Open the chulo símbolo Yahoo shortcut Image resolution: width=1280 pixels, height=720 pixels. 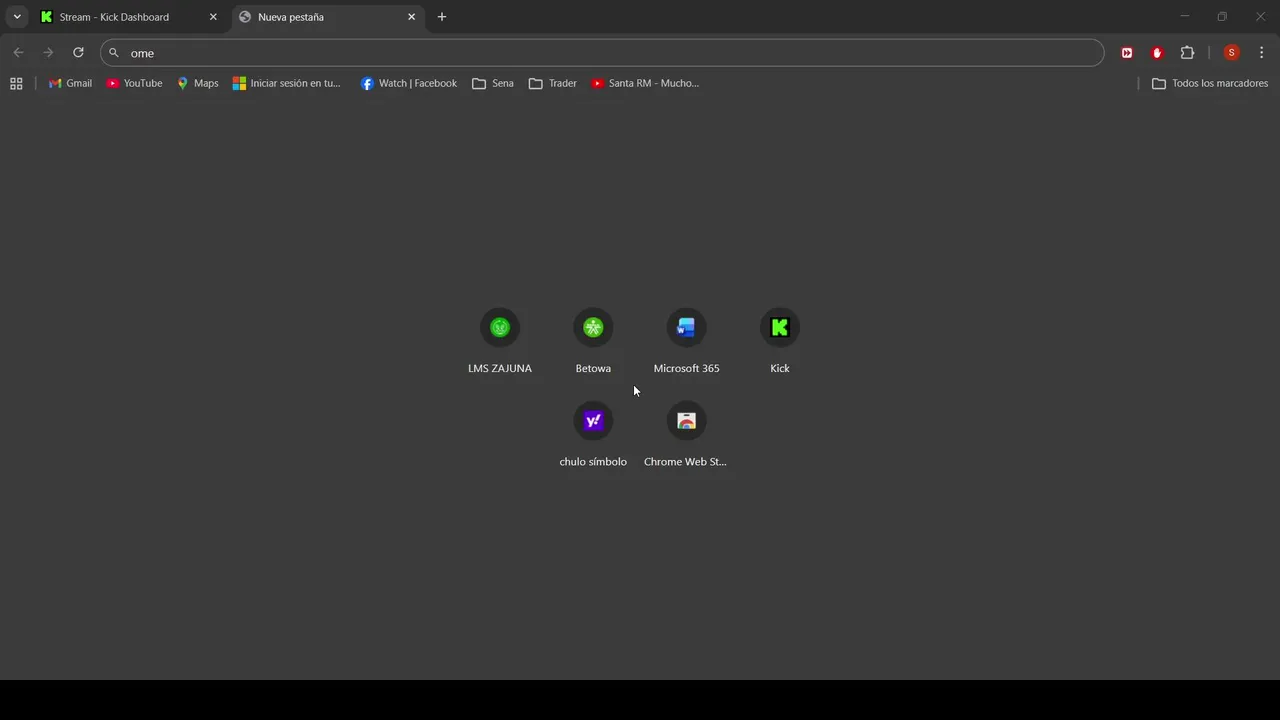tap(593, 435)
